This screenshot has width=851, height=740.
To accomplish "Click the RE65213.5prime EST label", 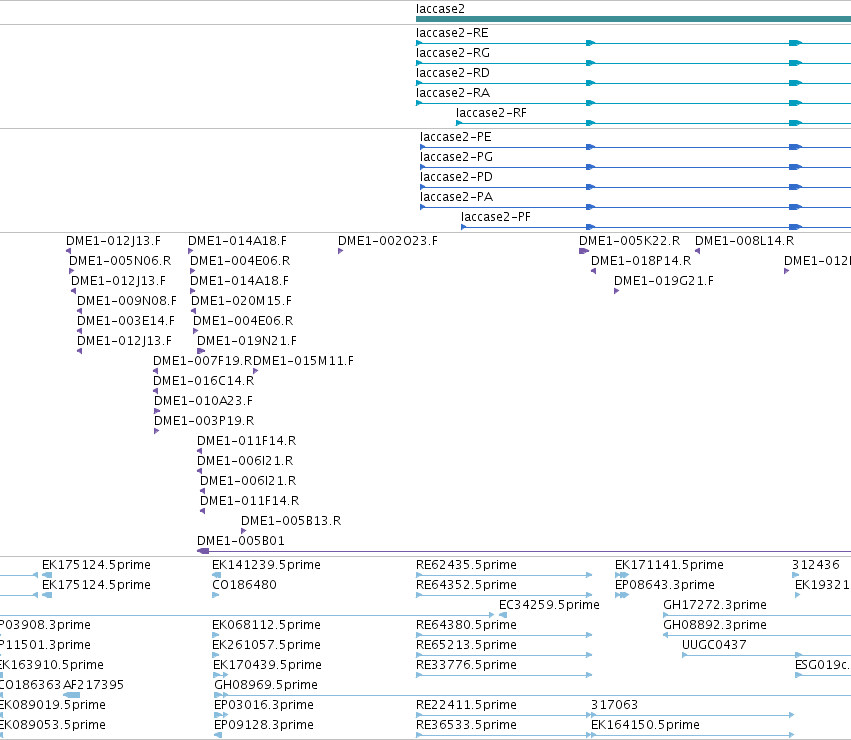I will tap(466, 646).
